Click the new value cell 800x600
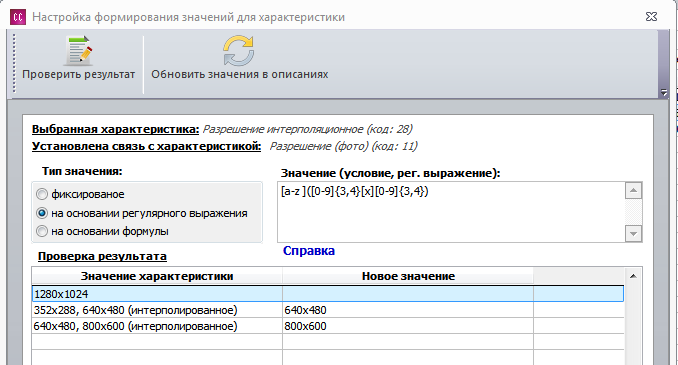The image size is (678, 365). pyautogui.click(x=408, y=326)
